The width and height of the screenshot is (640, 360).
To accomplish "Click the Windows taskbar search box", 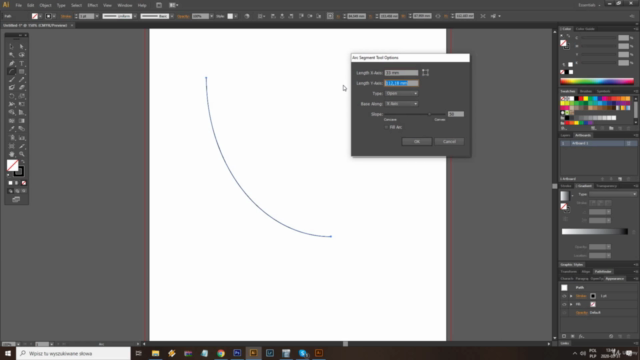I will pos(74,353).
